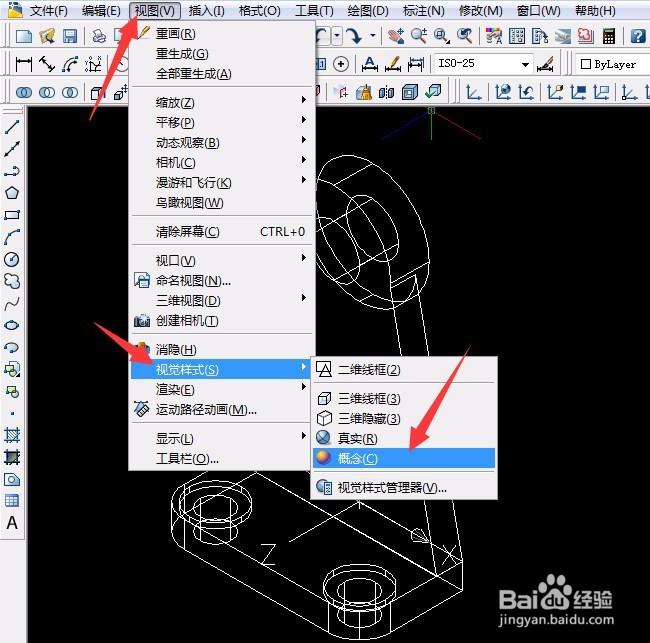This screenshot has width=650, height=643.
Task: Select the Circle draw tool
Action: [x=12, y=259]
